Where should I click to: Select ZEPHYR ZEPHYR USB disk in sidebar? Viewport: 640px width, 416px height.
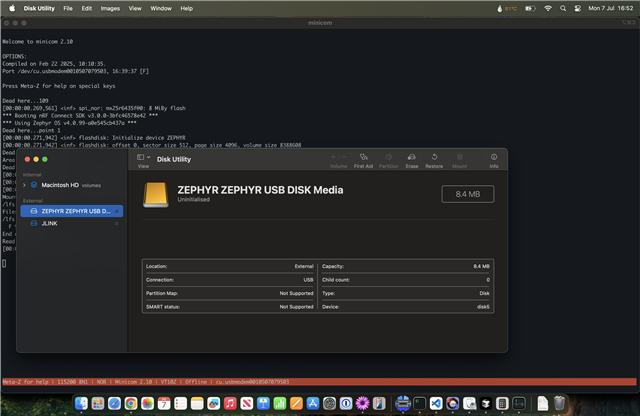pyautogui.click(x=72, y=211)
